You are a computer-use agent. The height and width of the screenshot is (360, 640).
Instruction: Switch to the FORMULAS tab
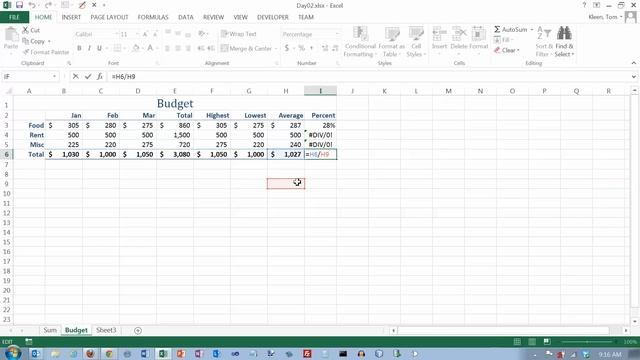tap(153, 17)
